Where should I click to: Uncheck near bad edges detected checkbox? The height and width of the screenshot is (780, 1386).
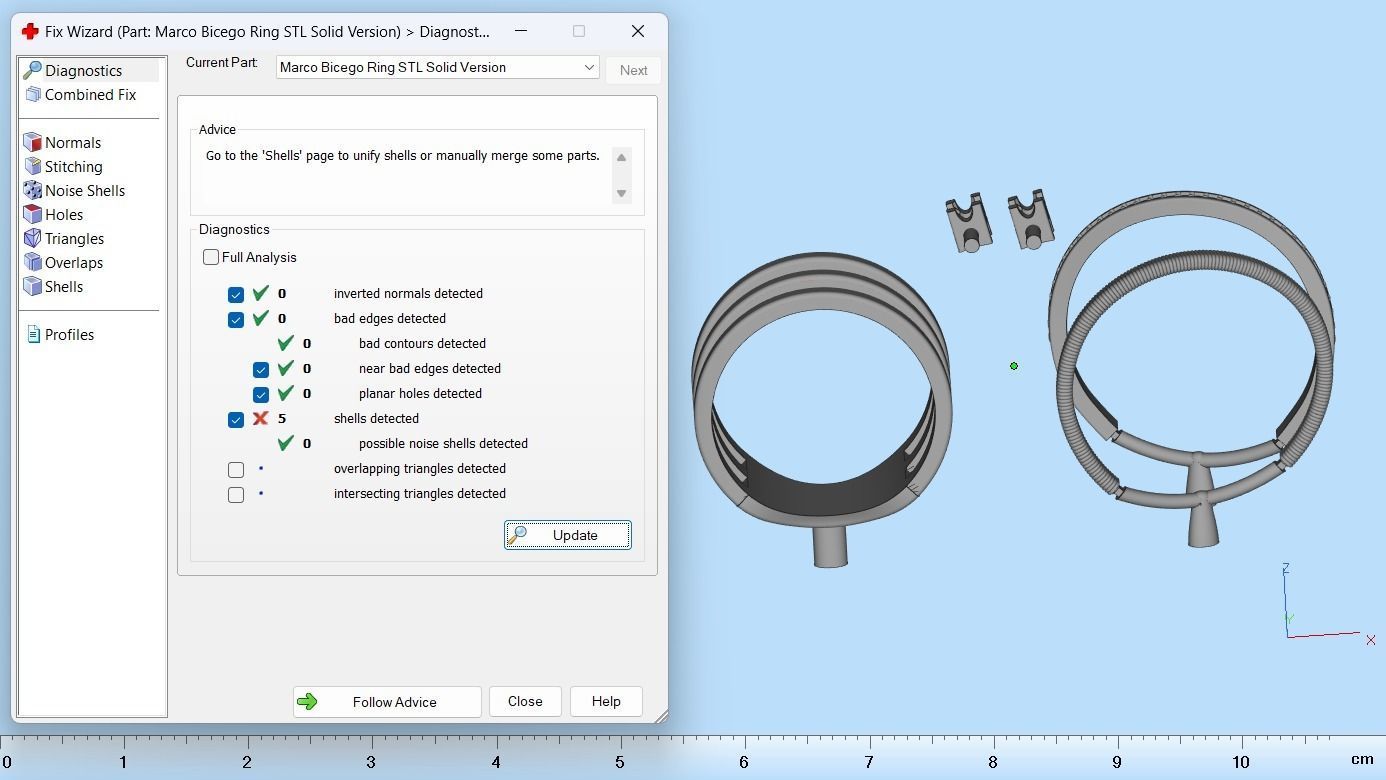coord(261,369)
